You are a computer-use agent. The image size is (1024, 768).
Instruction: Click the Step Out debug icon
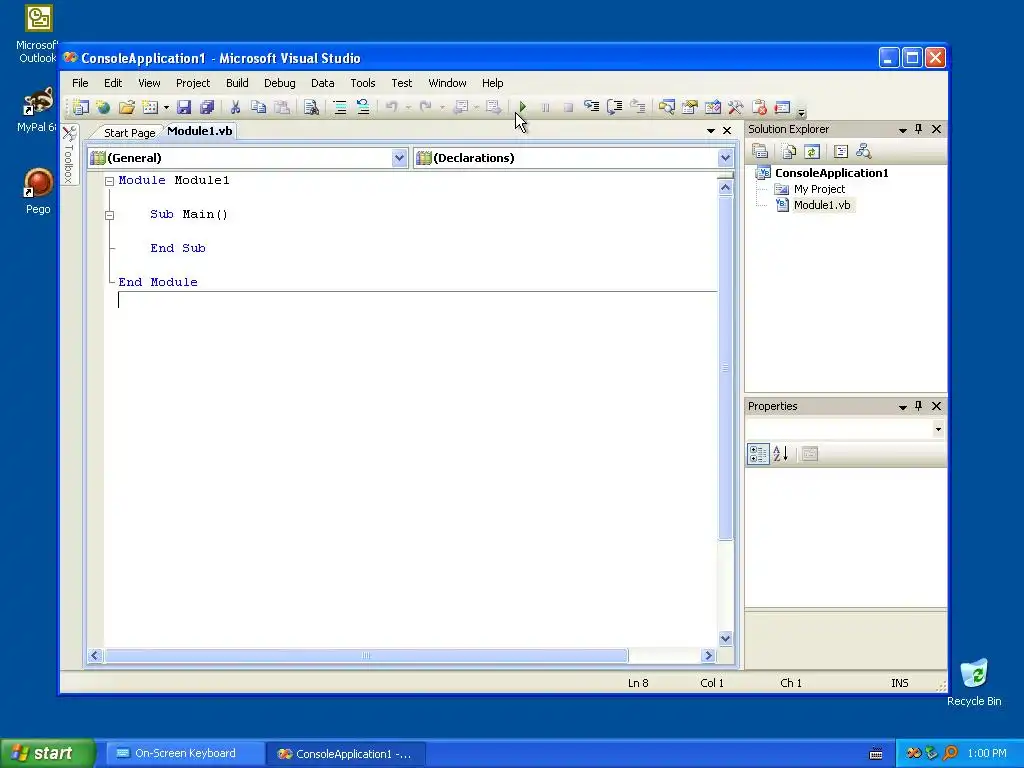point(638,107)
